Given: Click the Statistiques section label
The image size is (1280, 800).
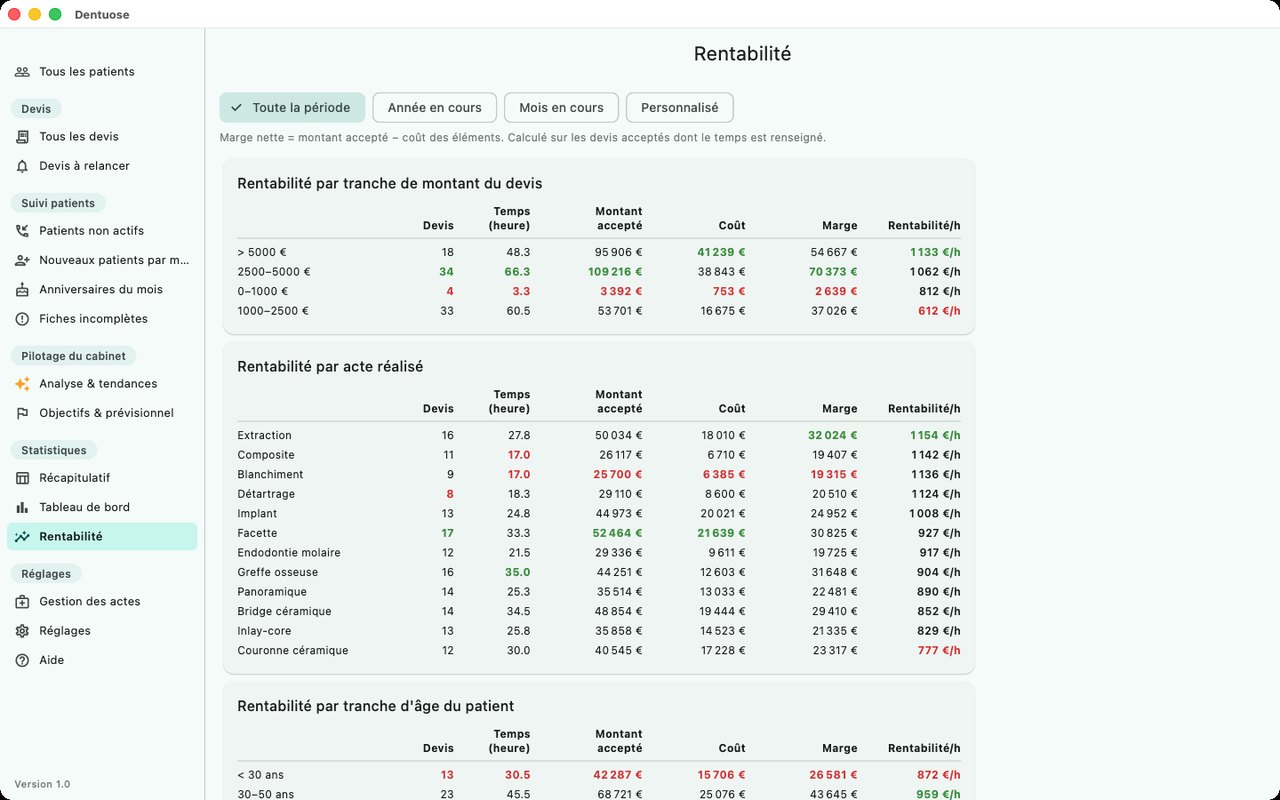Looking at the screenshot, I should (54, 450).
